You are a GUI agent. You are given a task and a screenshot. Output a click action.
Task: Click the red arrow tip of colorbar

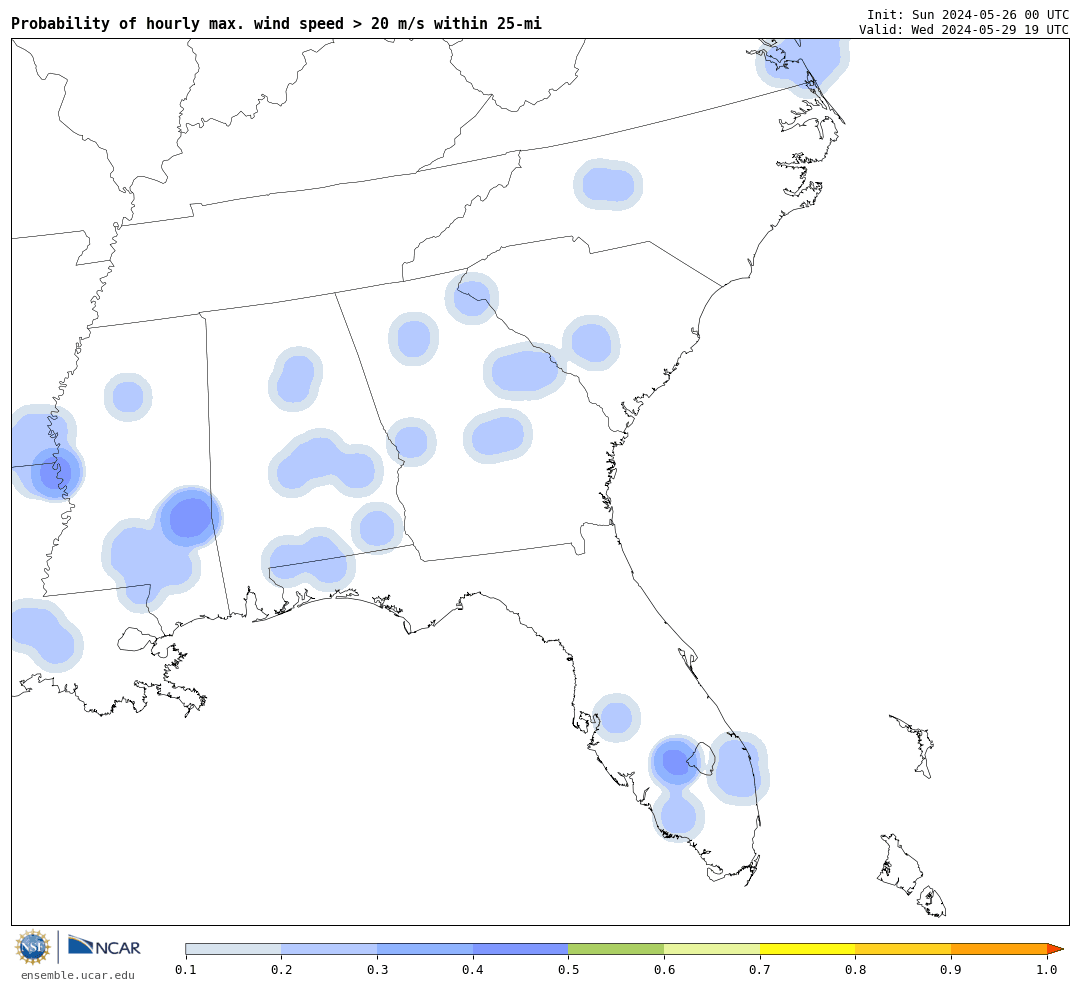coord(1055,949)
